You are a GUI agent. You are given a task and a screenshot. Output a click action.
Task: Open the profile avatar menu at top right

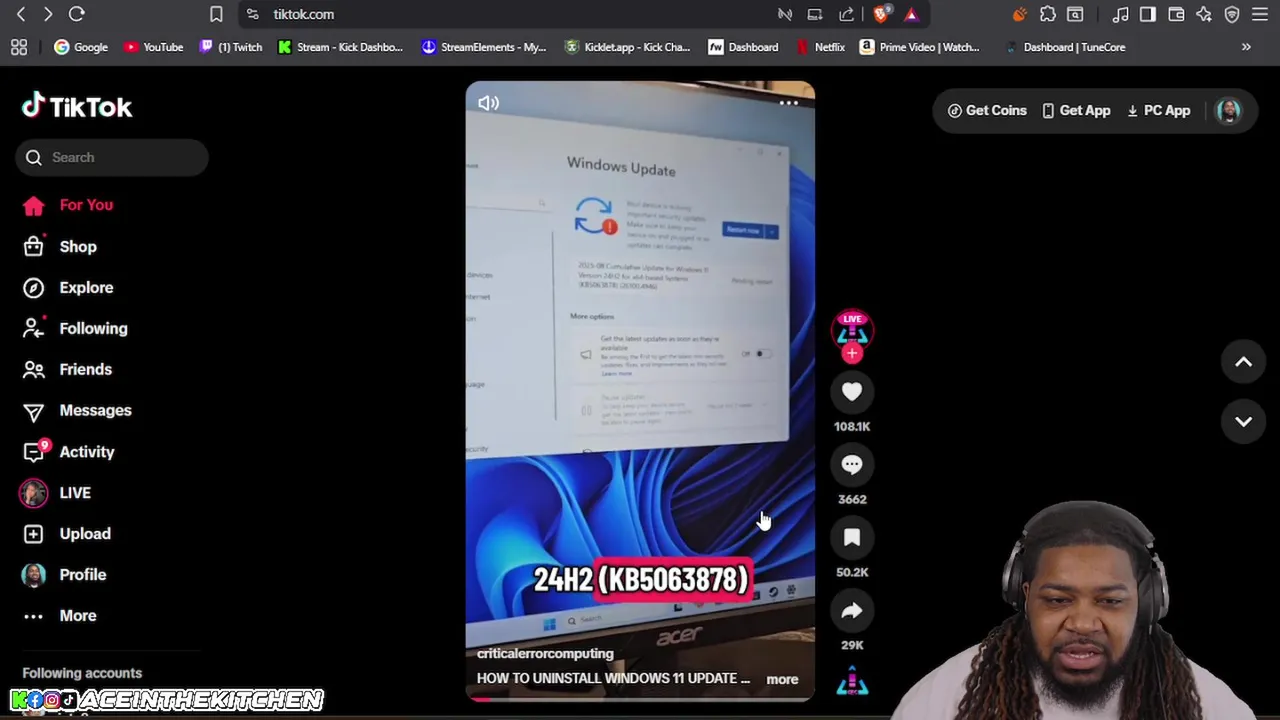pos(1229,111)
